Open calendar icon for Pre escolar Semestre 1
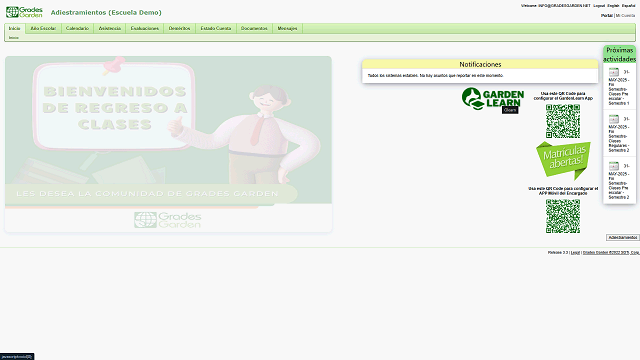The image size is (640, 360). (613, 72)
